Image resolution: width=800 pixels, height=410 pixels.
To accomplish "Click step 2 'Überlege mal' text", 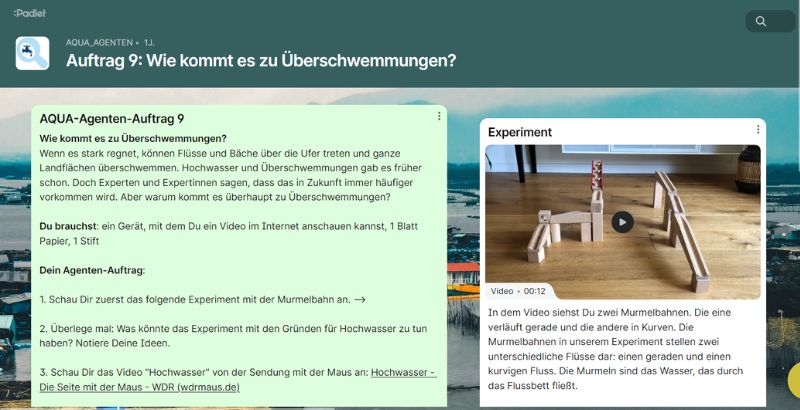I will pos(233,336).
